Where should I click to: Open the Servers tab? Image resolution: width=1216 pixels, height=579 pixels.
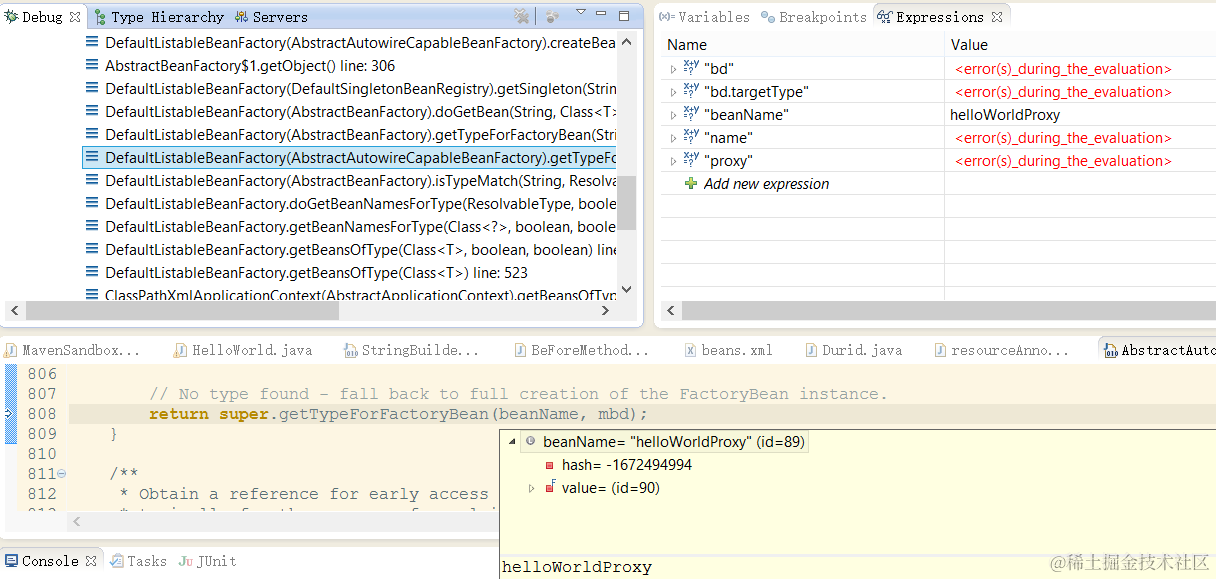271,17
